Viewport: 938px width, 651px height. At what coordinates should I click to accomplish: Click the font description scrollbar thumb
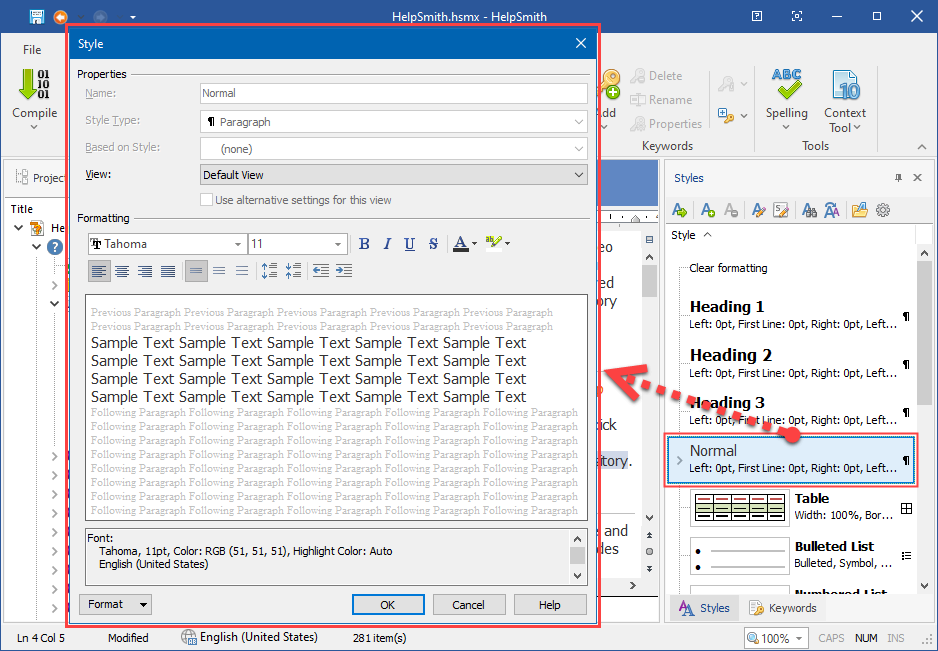click(x=577, y=556)
